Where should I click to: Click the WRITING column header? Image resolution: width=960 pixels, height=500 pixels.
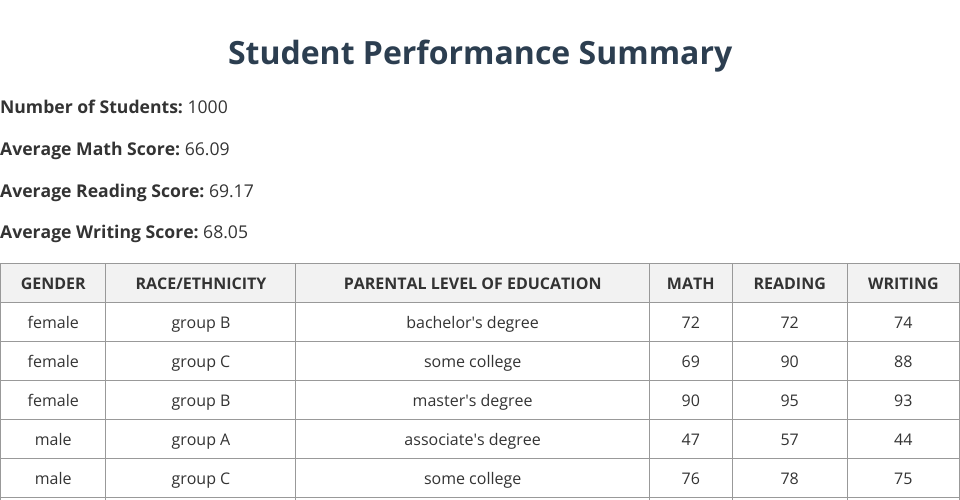tap(903, 283)
